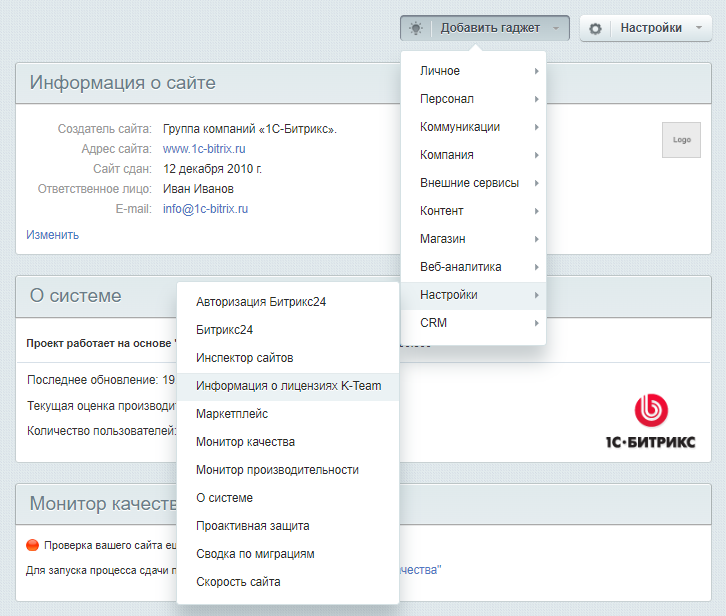Click the text Группа компаний «1С-Битрикс».
The height and width of the screenshot is (616, 726).
pyautogui.click(x=250, y=129)
